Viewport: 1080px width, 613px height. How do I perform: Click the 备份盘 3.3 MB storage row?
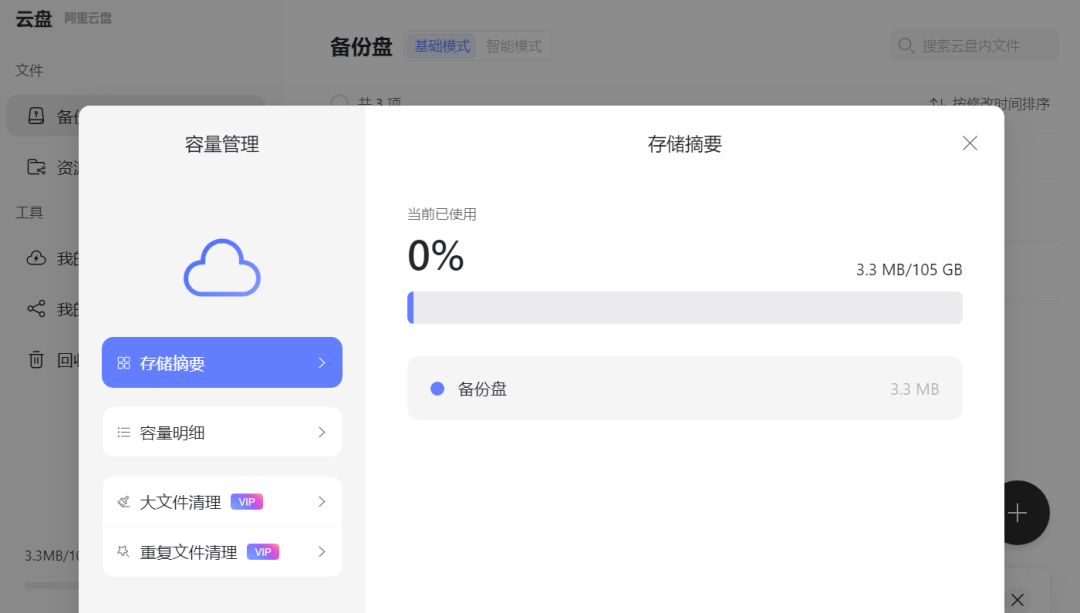pyautogui.click(x=685, y=388)
